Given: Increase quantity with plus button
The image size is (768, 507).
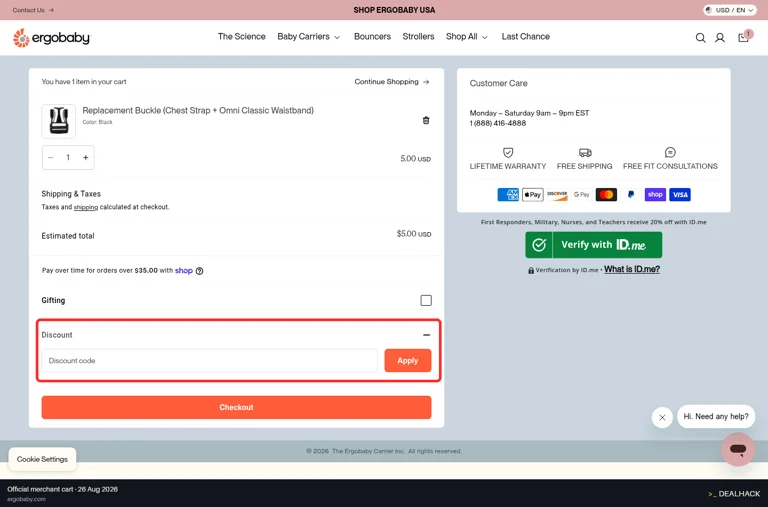Looking at the screenshot, I should coord(86,157).
